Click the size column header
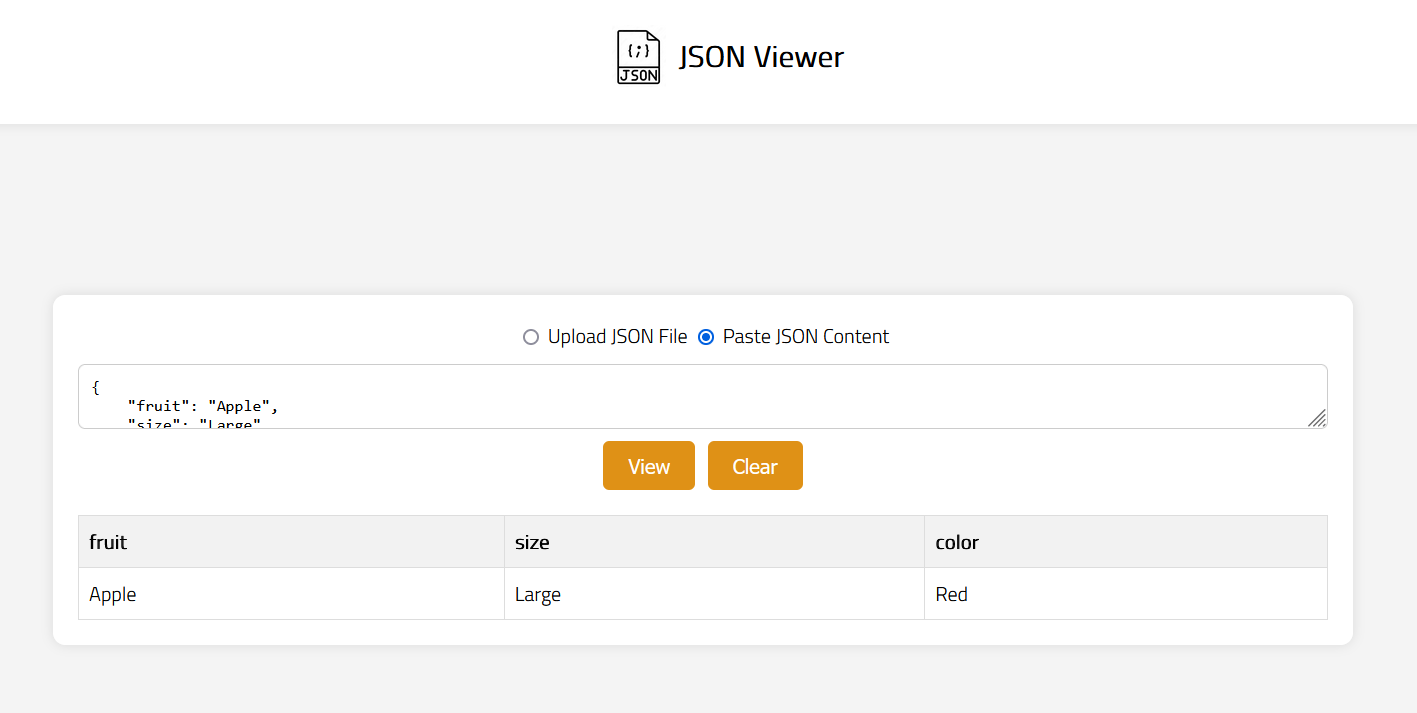This screenshot has width=1417, height=713. coord(714,542)
